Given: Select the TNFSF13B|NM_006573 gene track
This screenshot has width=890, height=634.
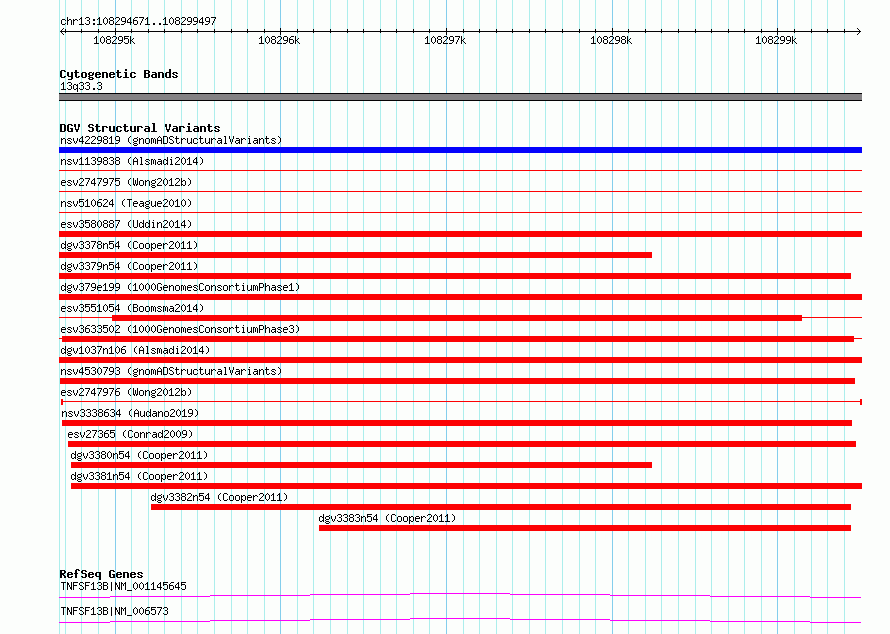Looking at the screenshot, I should tap(460, 620).
